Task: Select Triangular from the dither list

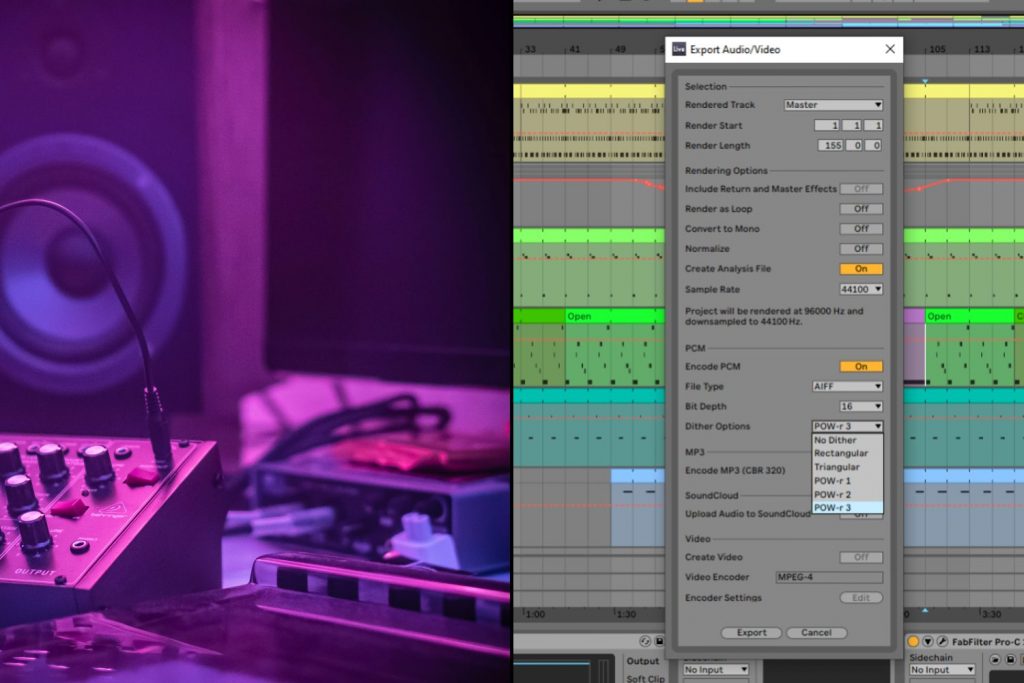Action: click(x=847, y=467)
